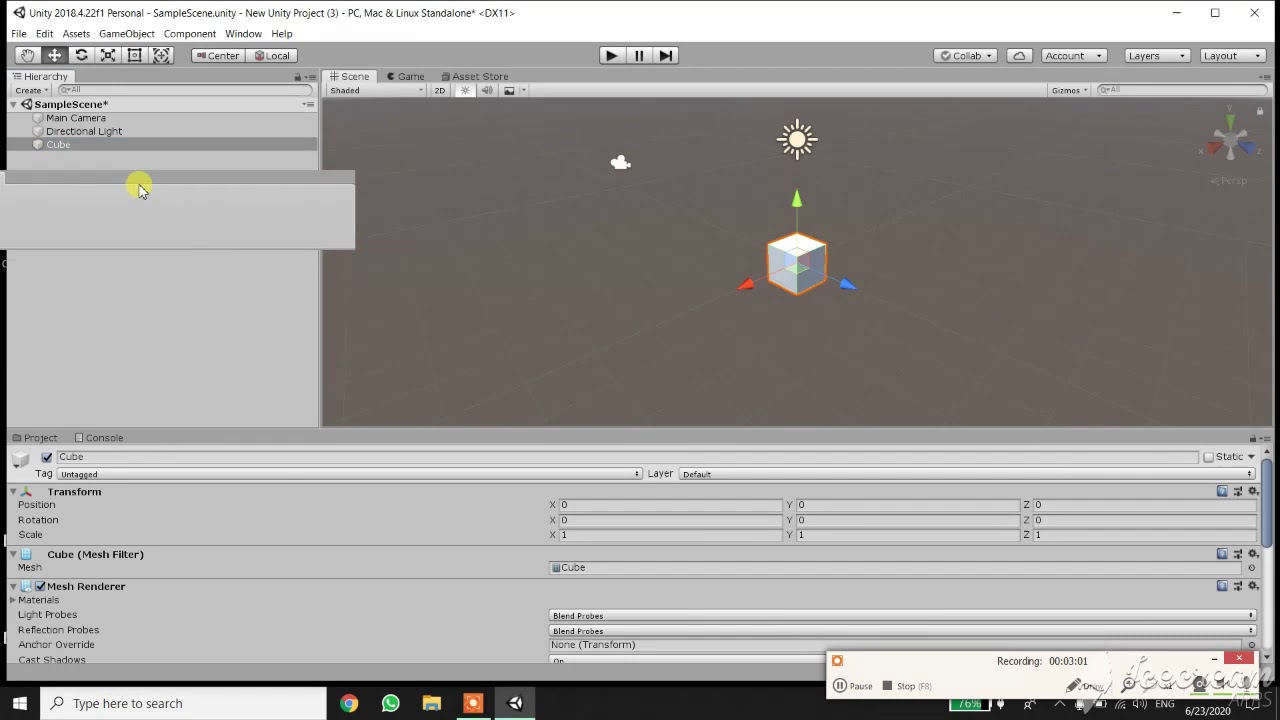Viewport: 1280px width, 720px height.
Task: Click the Collab button
Action: (966, 56)
